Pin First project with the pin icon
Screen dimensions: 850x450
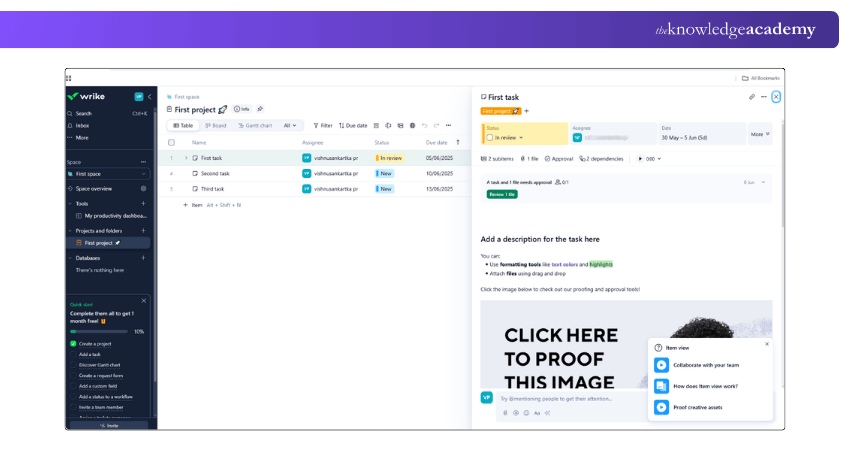coord(260,109)
